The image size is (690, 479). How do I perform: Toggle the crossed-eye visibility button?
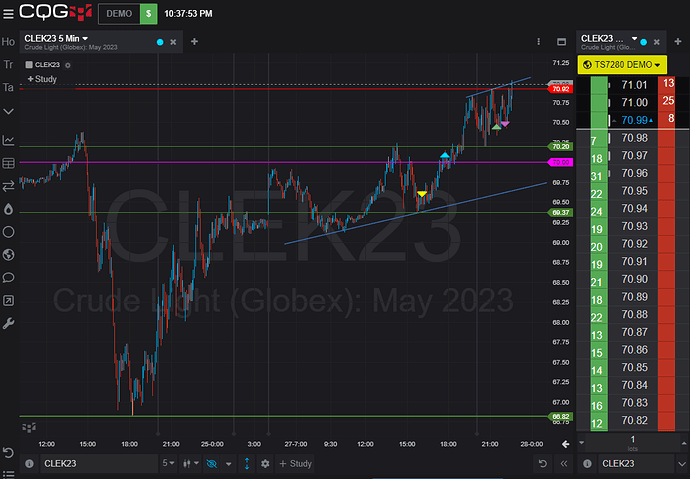209,463
